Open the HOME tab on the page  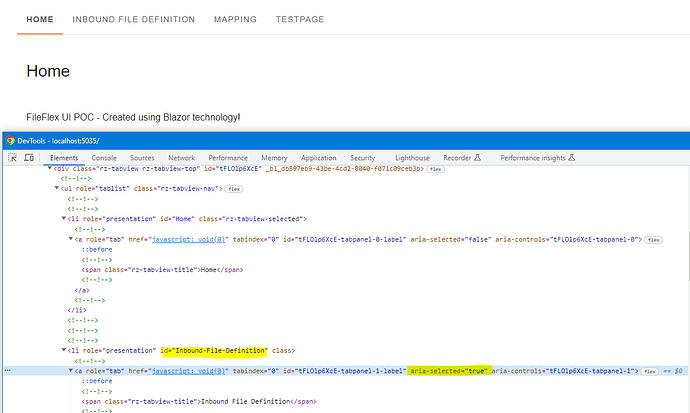tap(40, 19)
